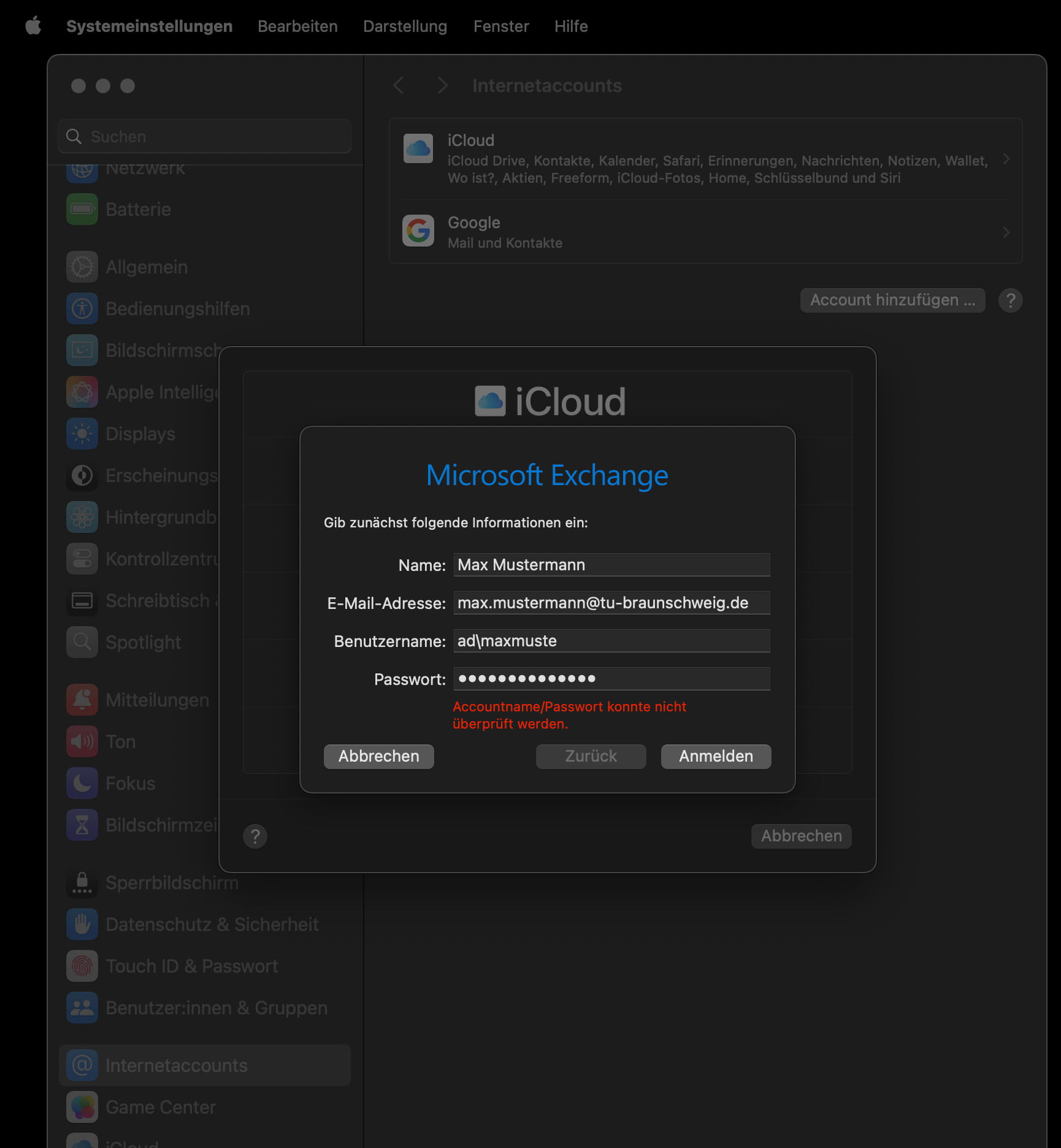Select the Sperrbildschirm sidebar label
Viewport: 1061px width, 1148px height.
coord(172,882)
